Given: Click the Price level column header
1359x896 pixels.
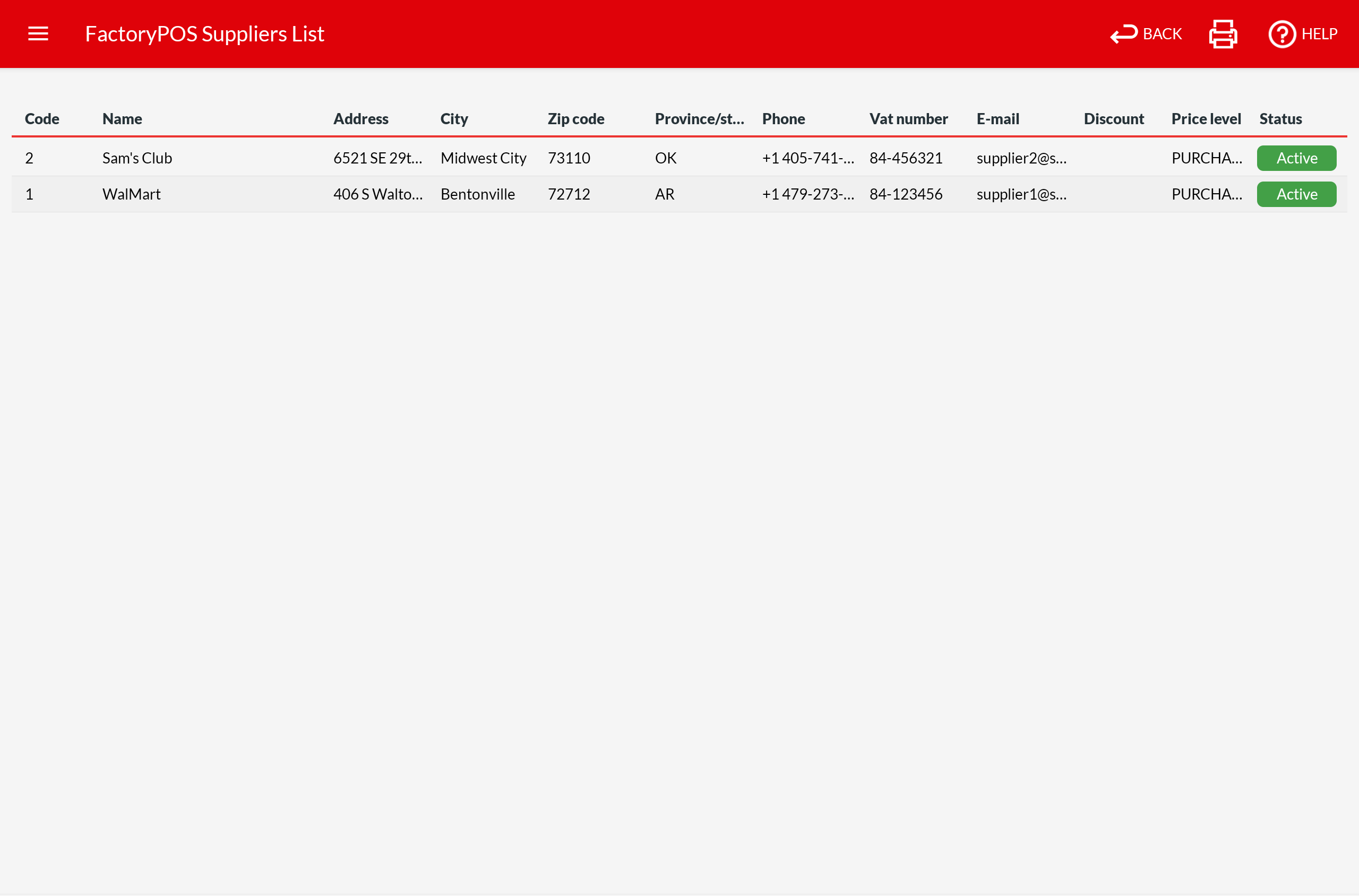Looking at the screenshot, I should (x=1206, y=119).
